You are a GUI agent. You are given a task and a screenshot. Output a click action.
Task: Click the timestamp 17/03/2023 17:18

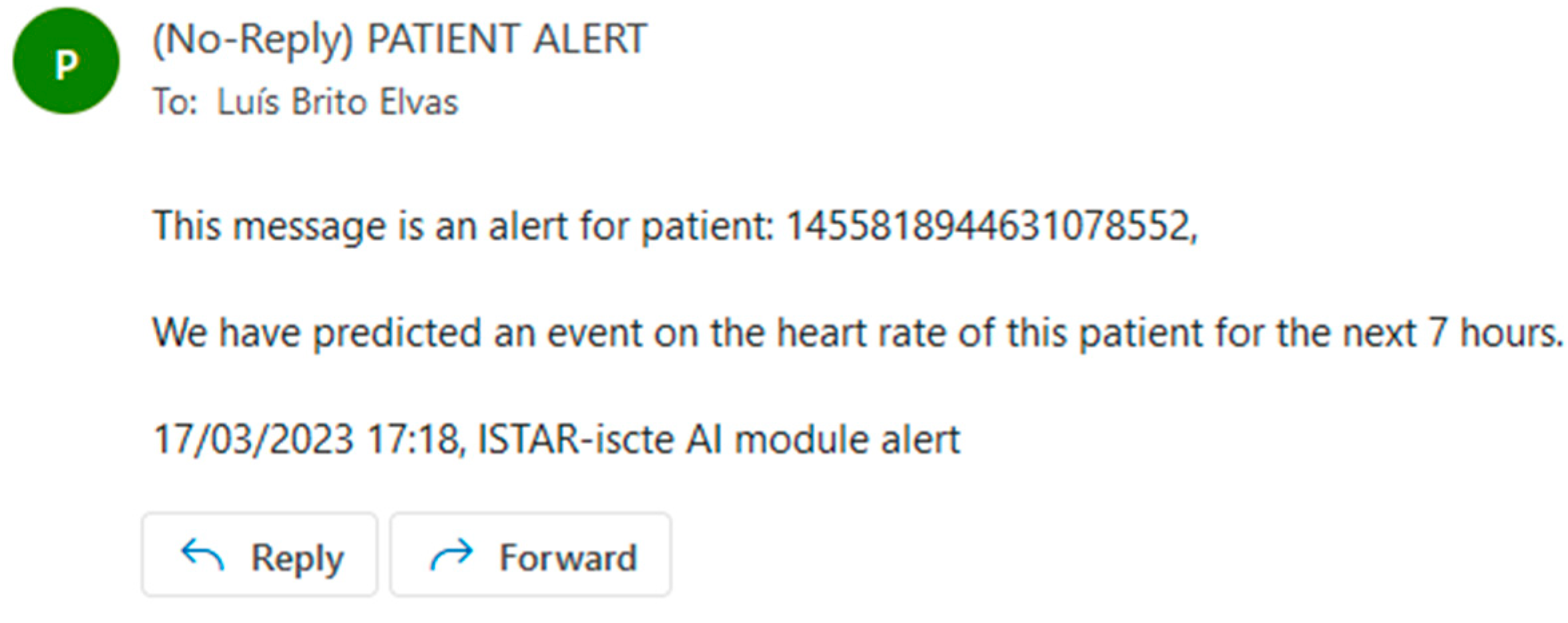tap(306, 439)
